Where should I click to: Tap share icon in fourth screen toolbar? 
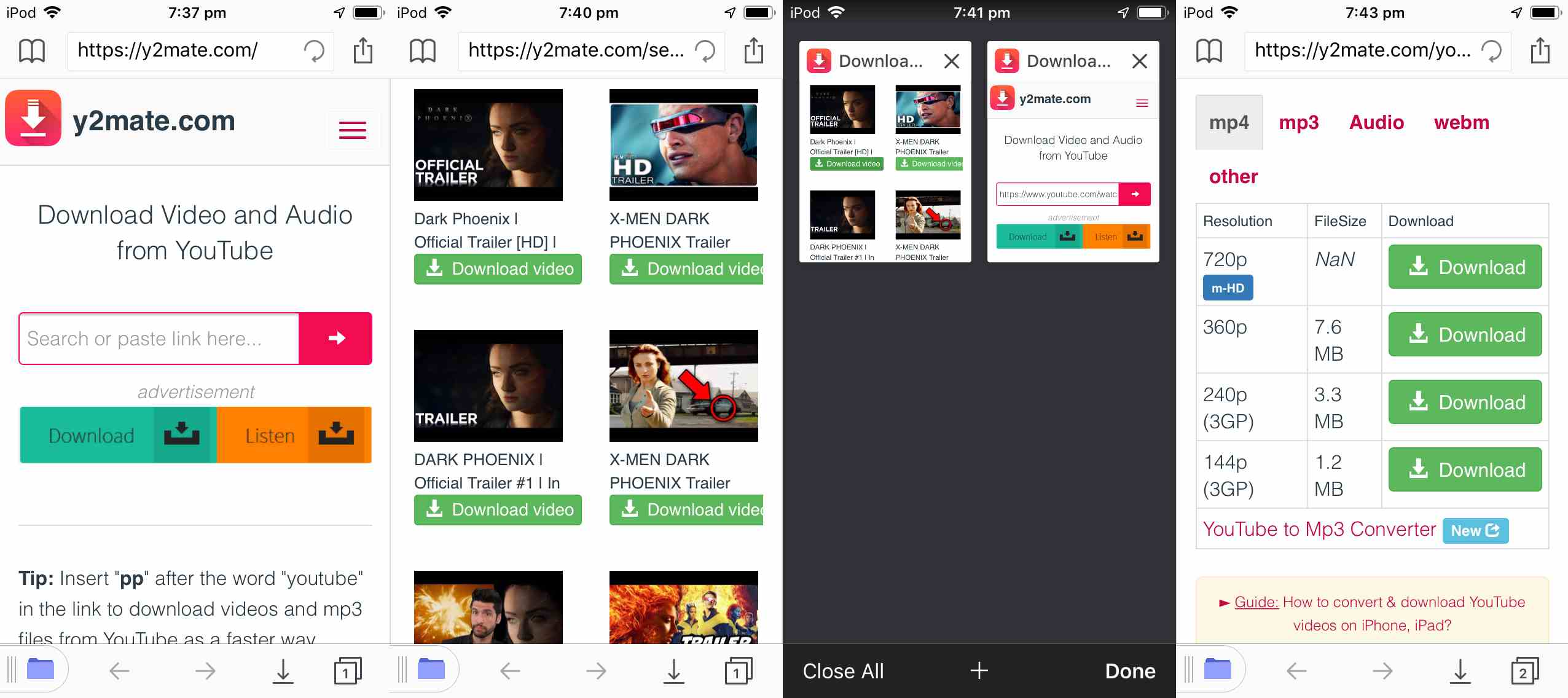pyautogui.click(x=1540, y=50)
